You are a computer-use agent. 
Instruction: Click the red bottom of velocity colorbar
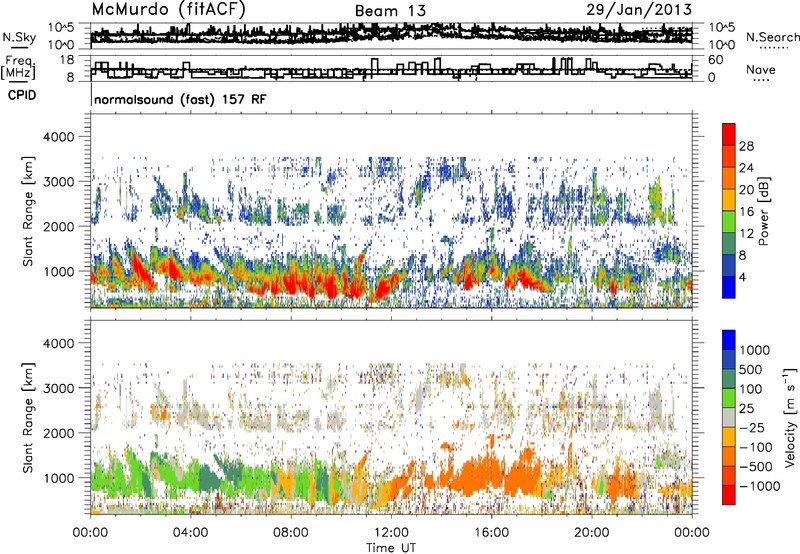(729, 495)
